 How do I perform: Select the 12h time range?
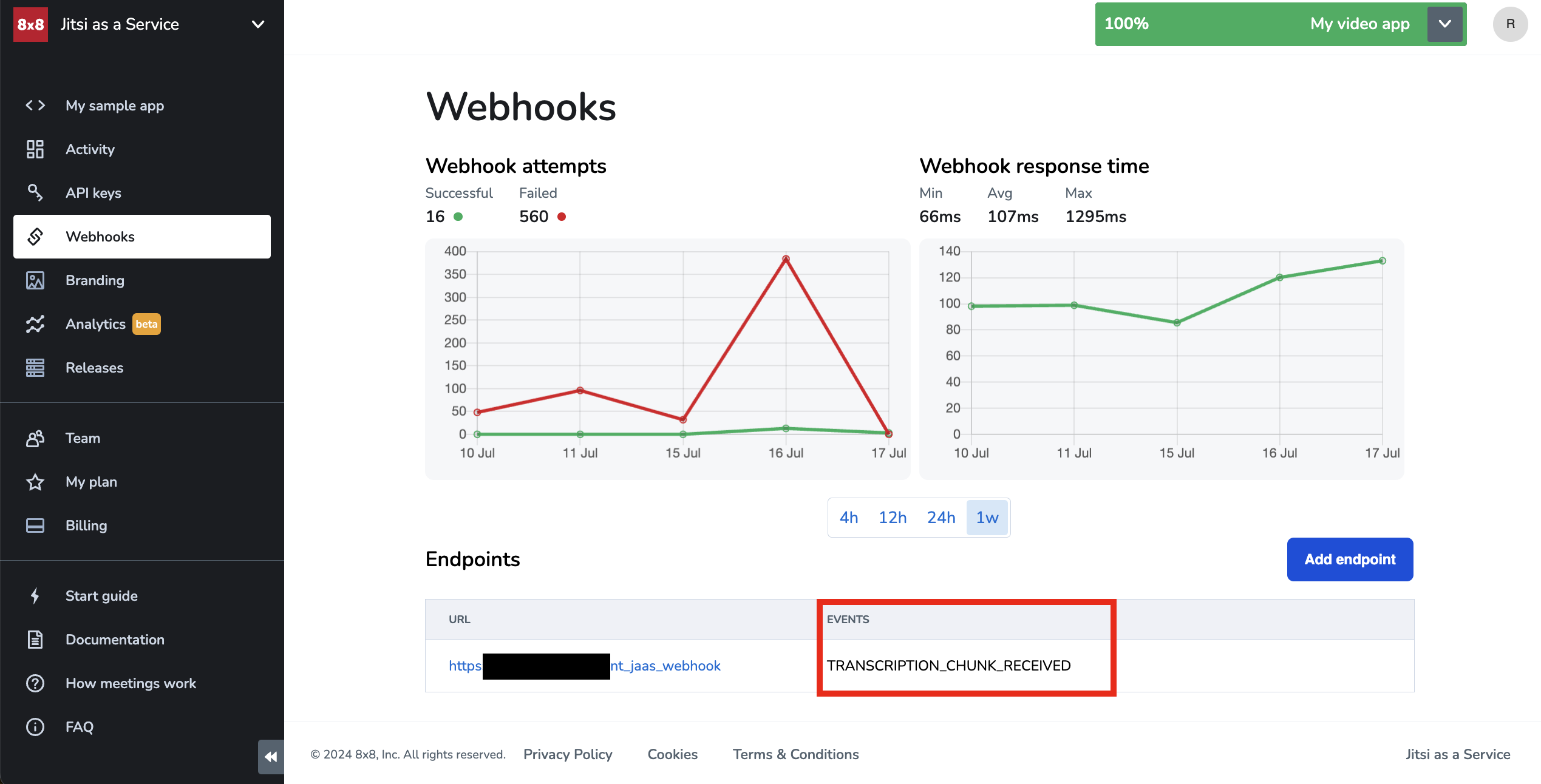tap(893, 518)
